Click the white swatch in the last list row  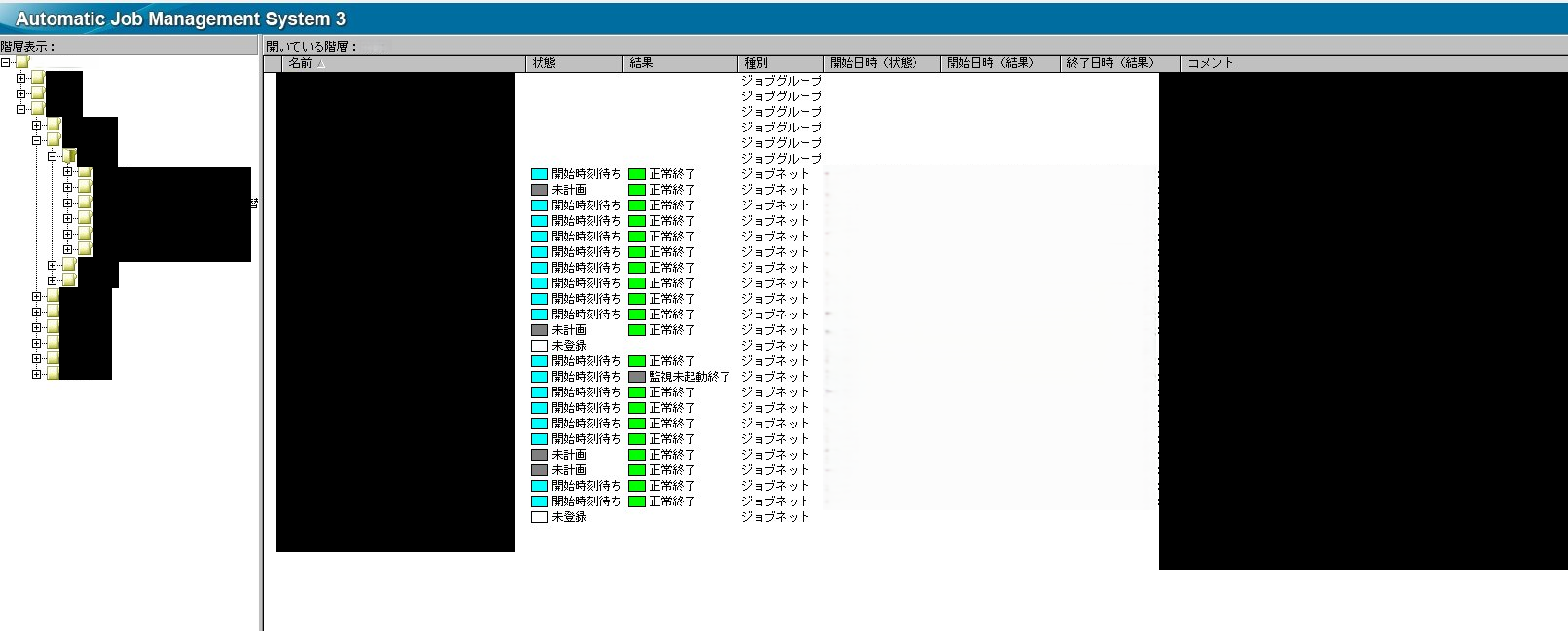[540, 517]
